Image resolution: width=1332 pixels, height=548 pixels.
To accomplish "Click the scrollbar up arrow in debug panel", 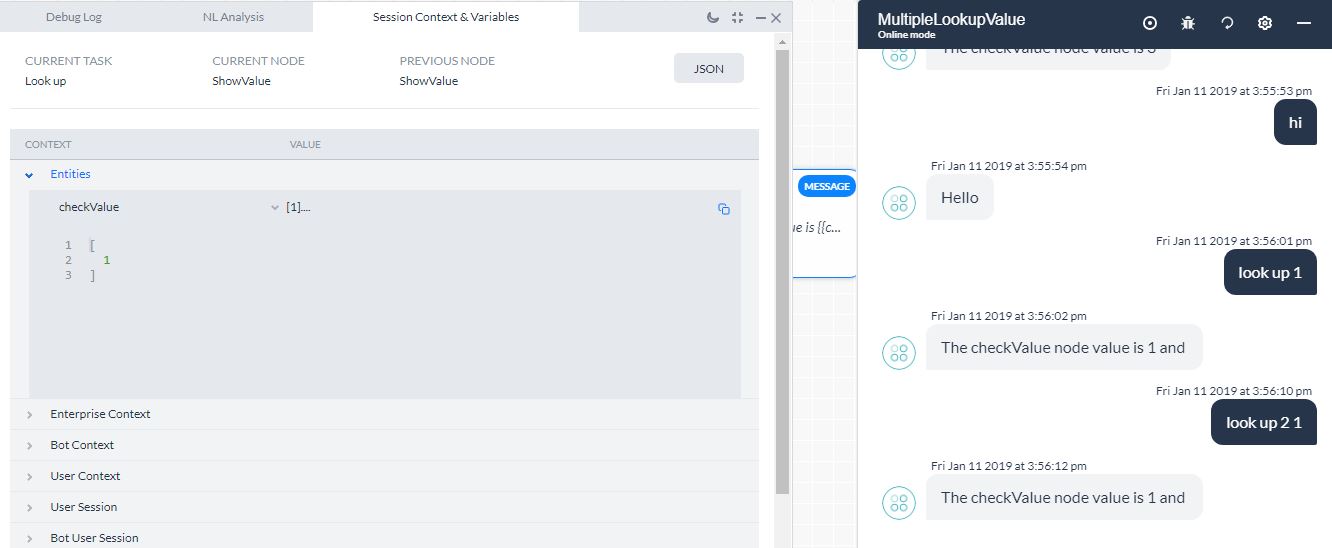I will coord(782,41).
